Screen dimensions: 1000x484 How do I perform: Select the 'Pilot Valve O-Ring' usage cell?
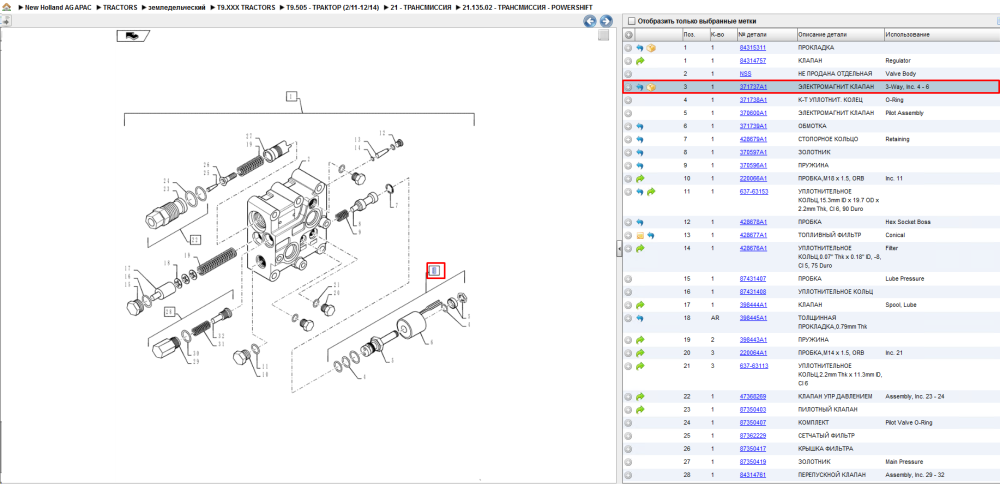pyautogui.click(x=907, y=423)
